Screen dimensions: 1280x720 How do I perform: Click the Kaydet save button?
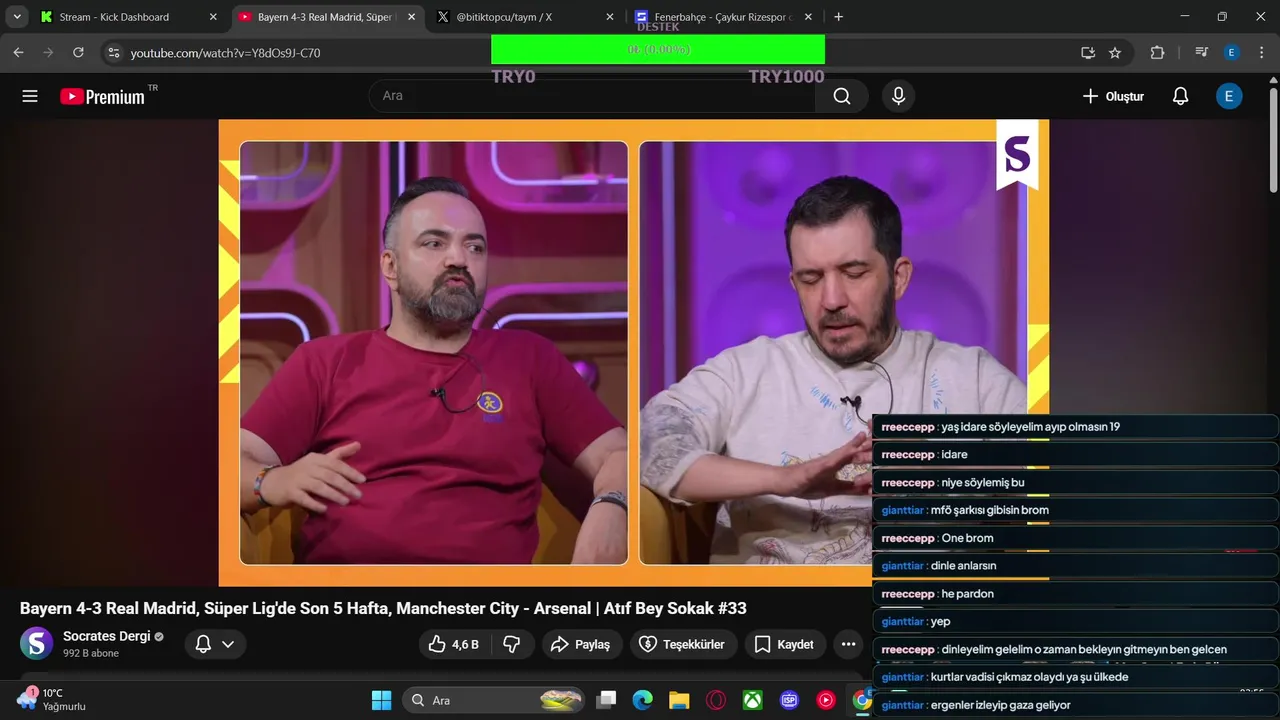coord(785,644)
